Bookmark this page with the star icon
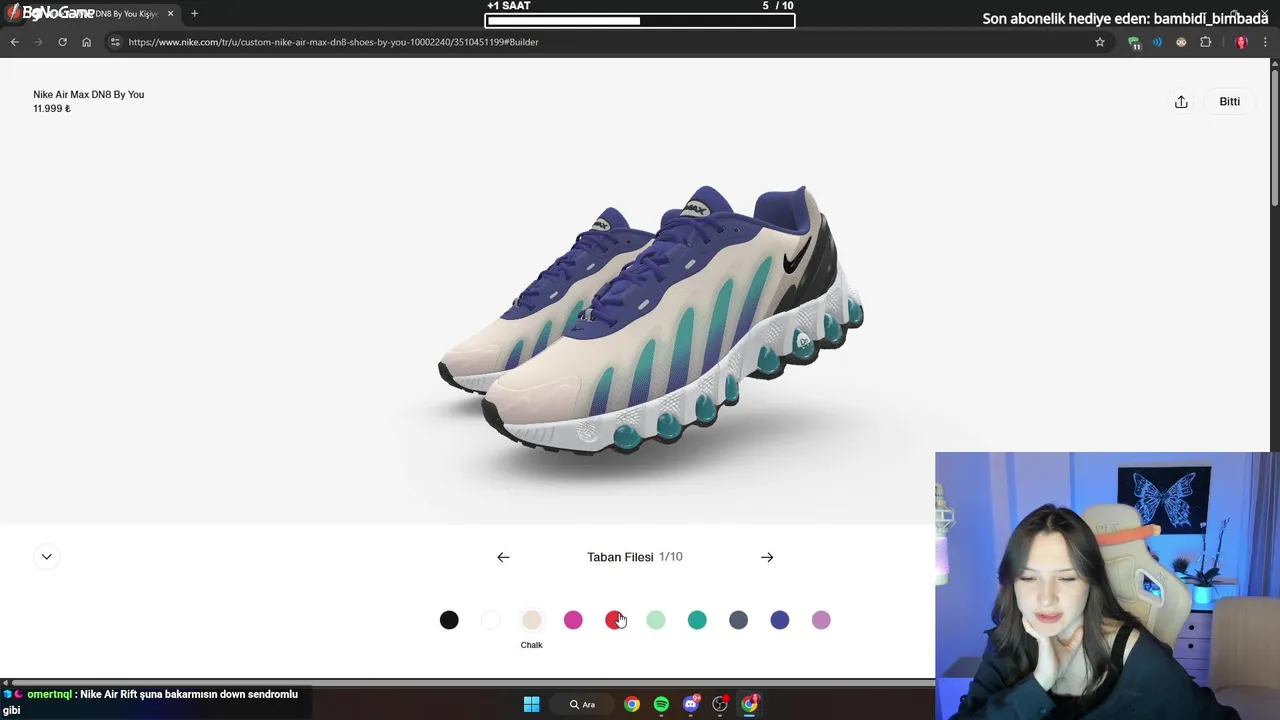 point(1100,42)
